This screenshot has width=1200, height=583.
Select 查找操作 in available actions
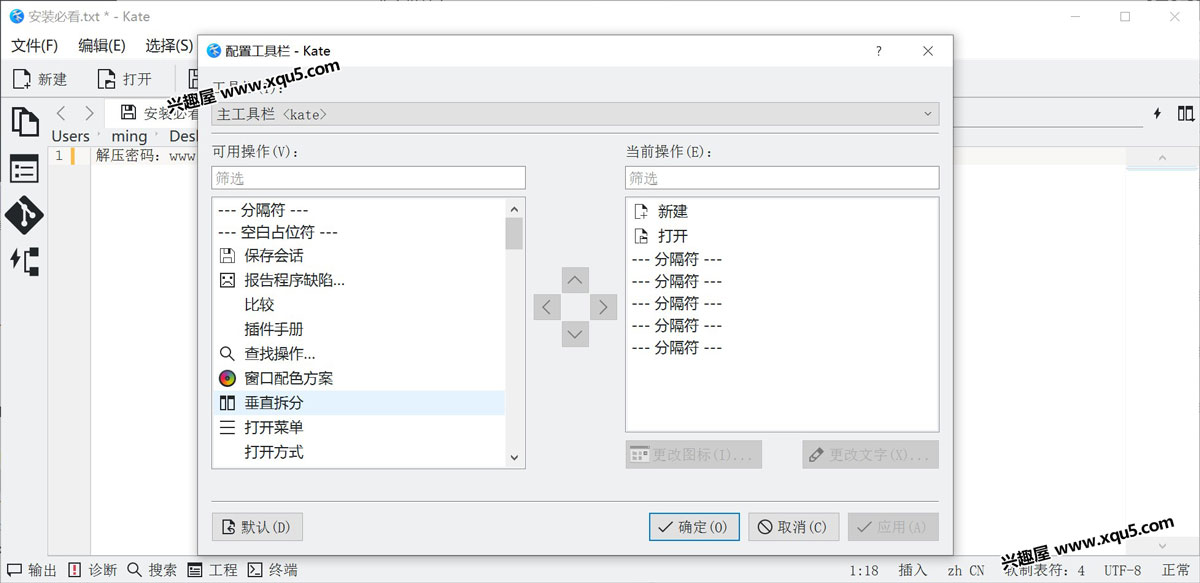point(358,354)
